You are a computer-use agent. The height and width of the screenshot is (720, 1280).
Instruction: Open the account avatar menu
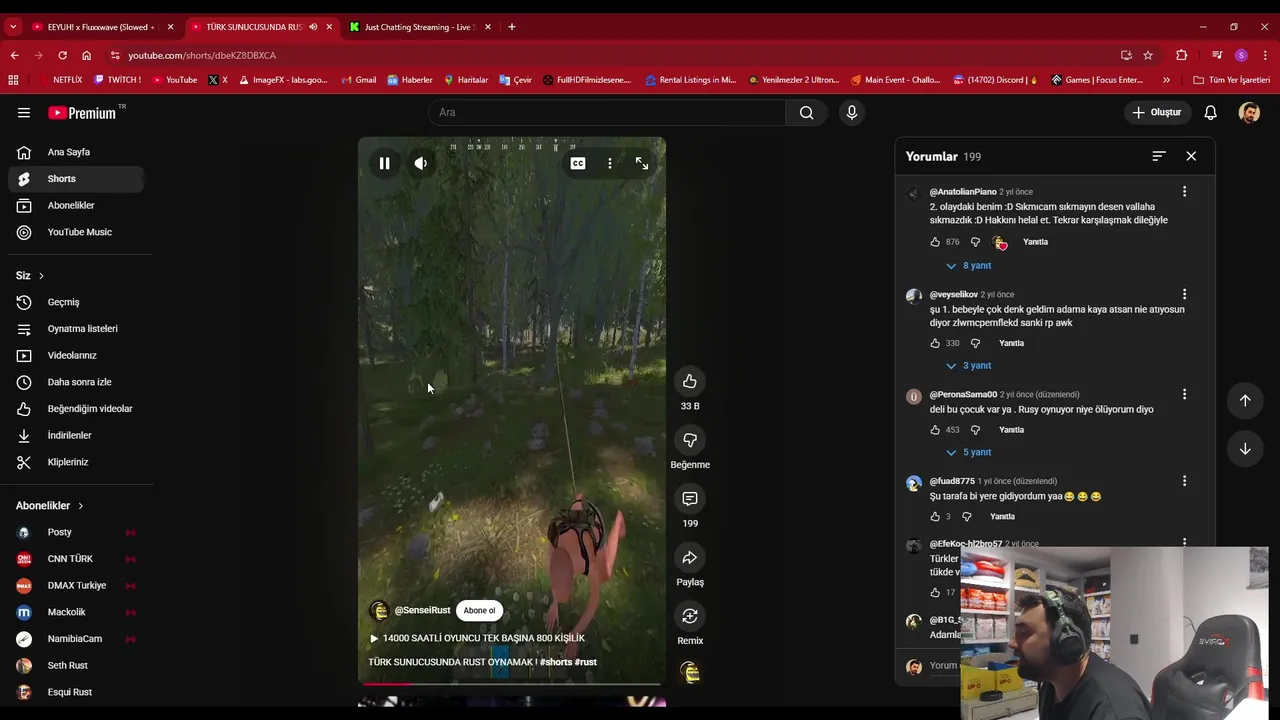click(x=1249, y=112)
